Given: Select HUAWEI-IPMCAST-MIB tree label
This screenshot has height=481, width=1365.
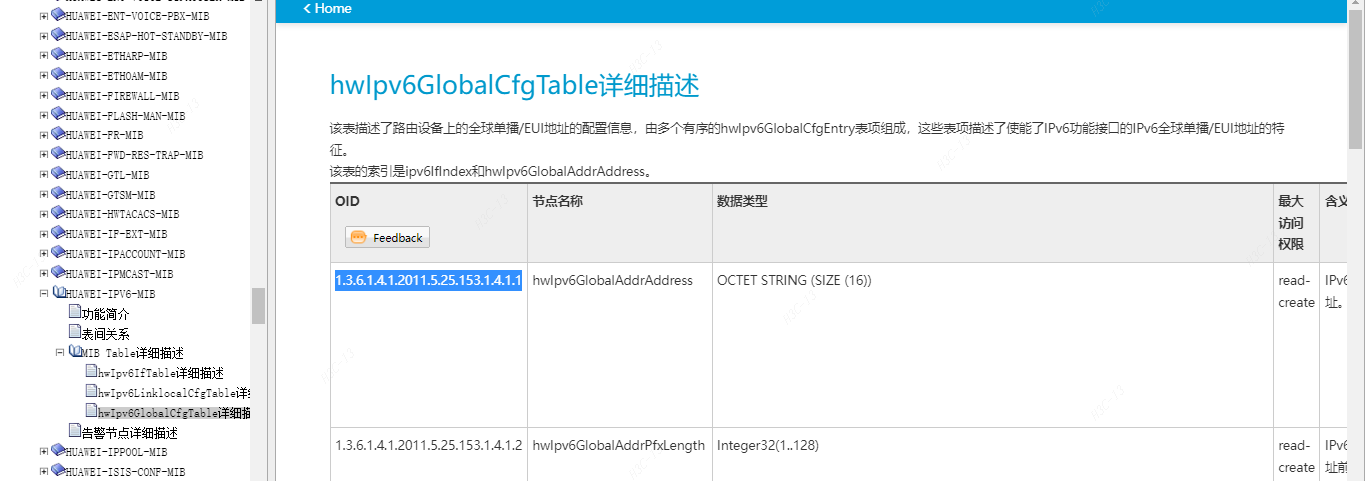Looking at the screenshot, I should tap(119, 274).
